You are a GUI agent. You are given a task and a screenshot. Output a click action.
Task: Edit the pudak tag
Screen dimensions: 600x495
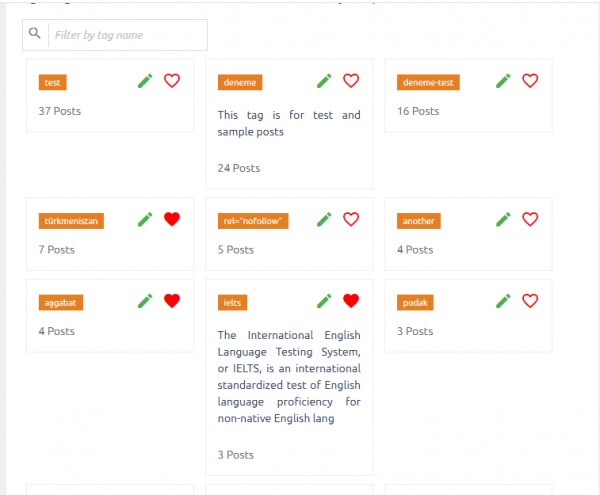[x=503, y=300]
